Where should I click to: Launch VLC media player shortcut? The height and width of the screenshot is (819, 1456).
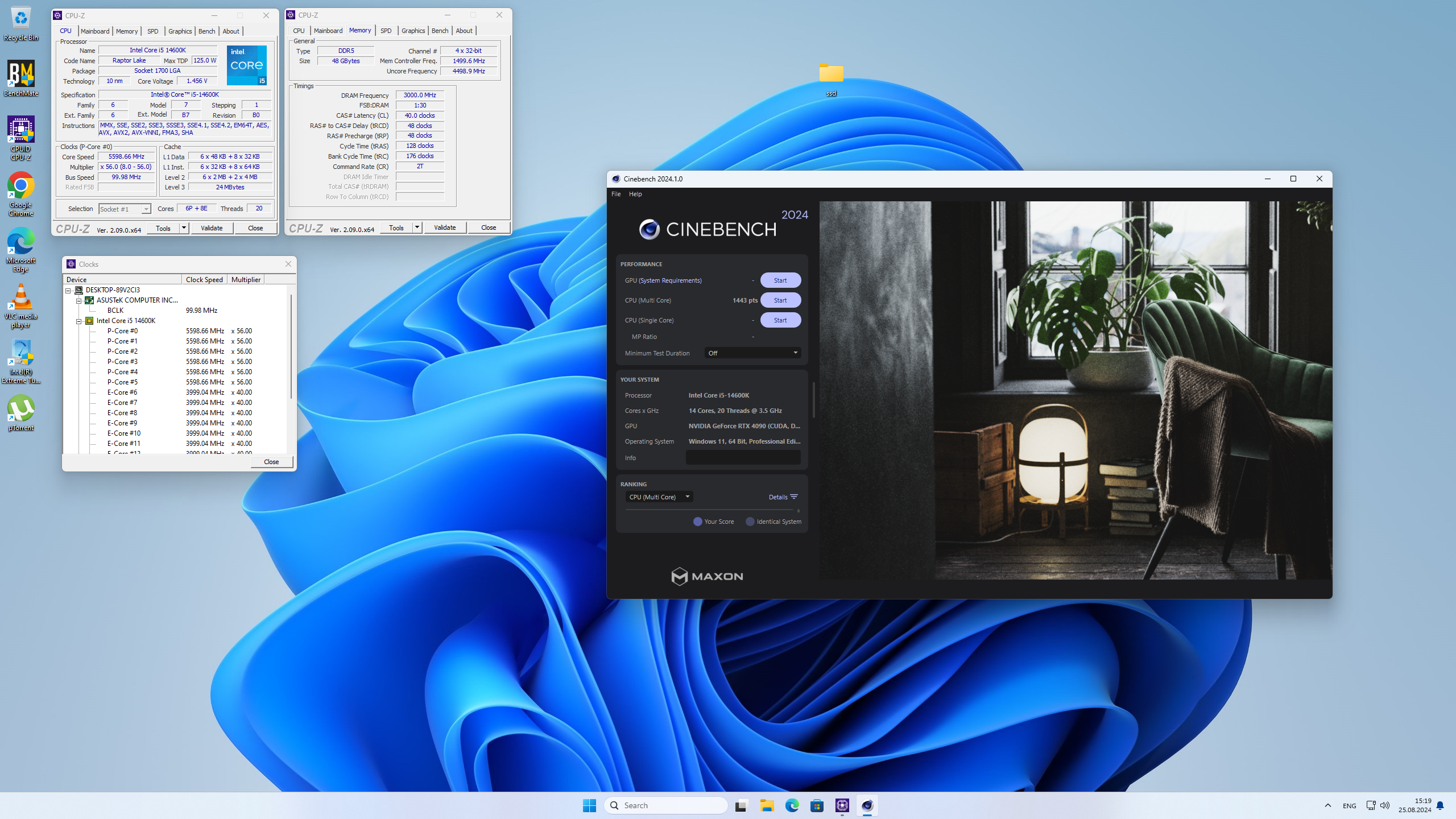(x=21, y=305)
